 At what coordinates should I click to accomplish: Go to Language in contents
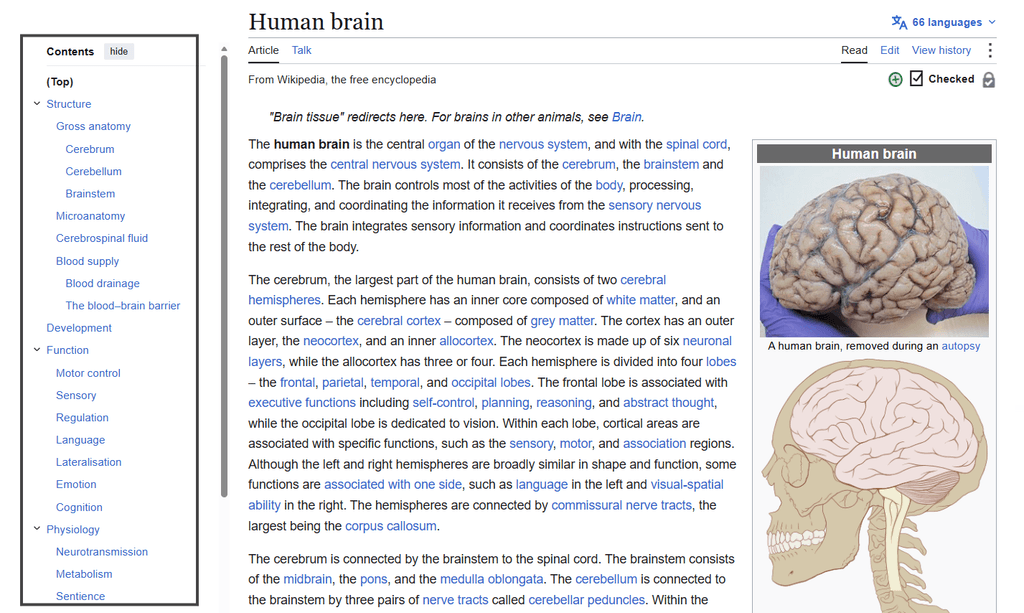(80, 439)
